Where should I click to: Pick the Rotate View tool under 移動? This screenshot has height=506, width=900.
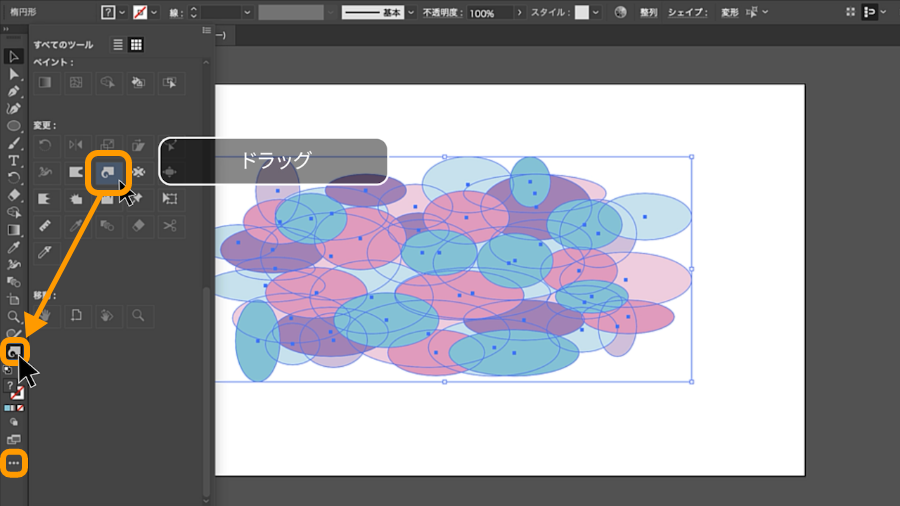tap(107, 316)
